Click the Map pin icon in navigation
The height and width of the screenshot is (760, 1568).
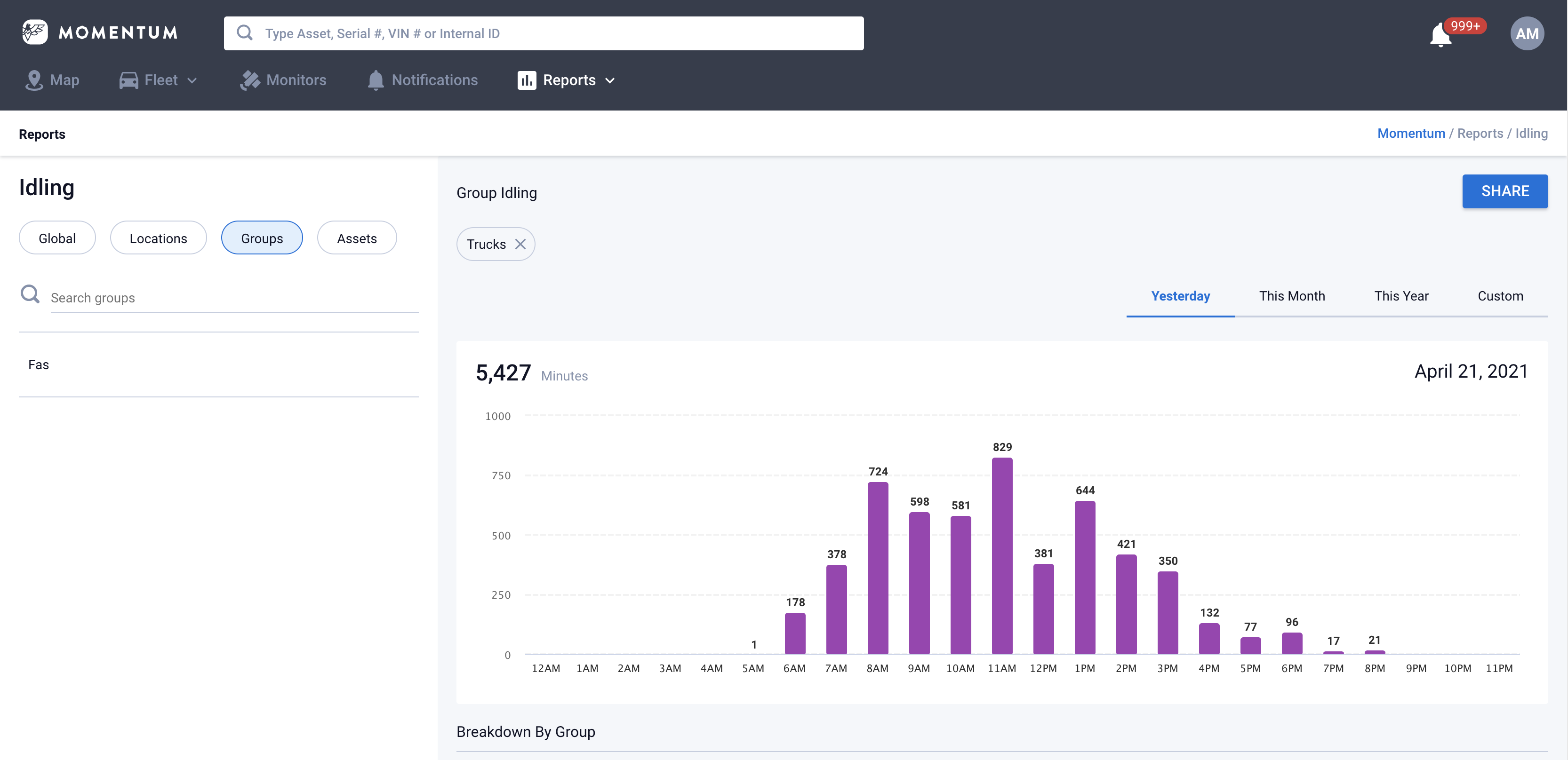point(34,80)
